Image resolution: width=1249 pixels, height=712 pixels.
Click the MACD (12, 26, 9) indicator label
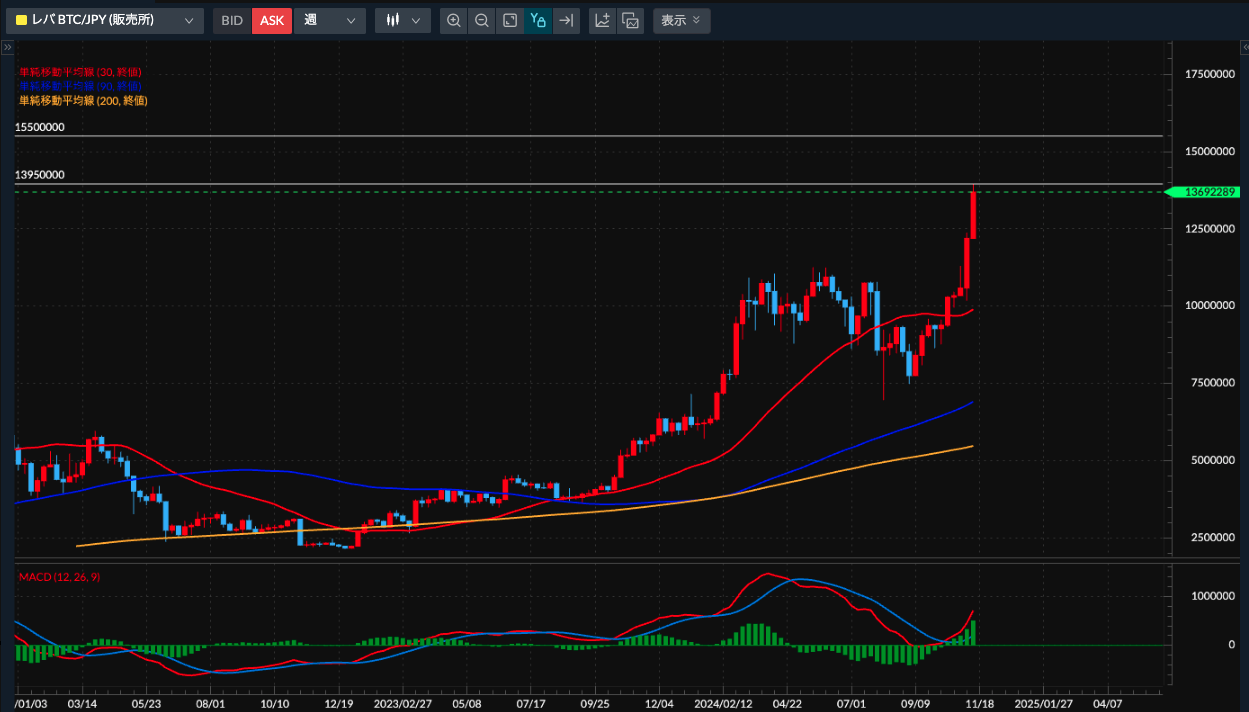[59, 577]
